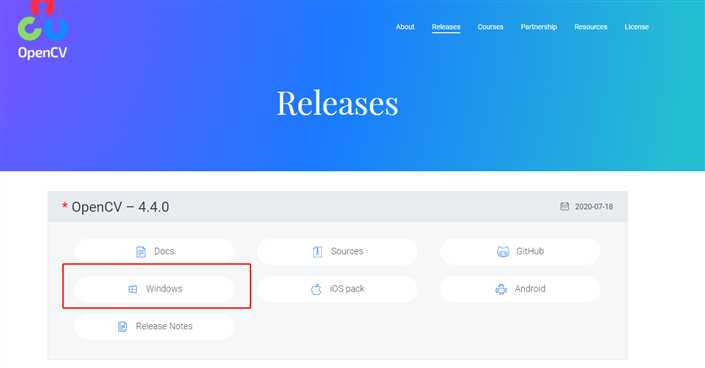Open the Courses nav link
Viewport: 705px width, 368px height.
coord(490,27)
